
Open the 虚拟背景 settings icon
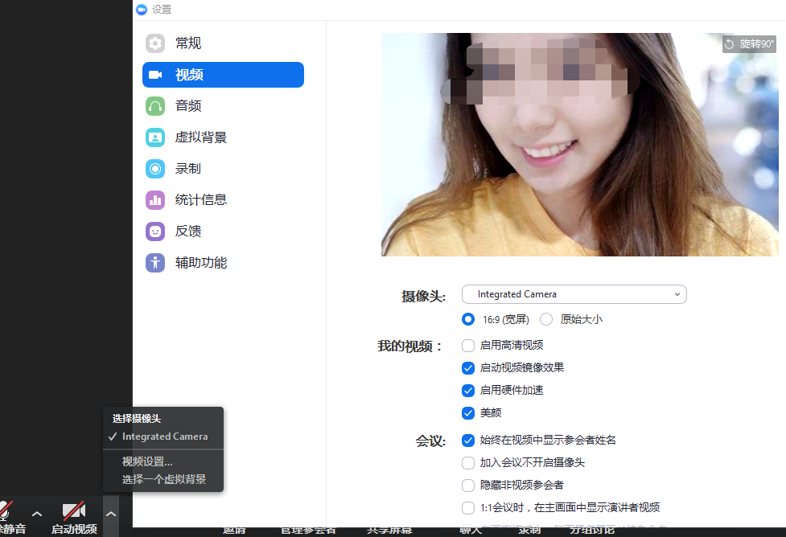[155, 137]
